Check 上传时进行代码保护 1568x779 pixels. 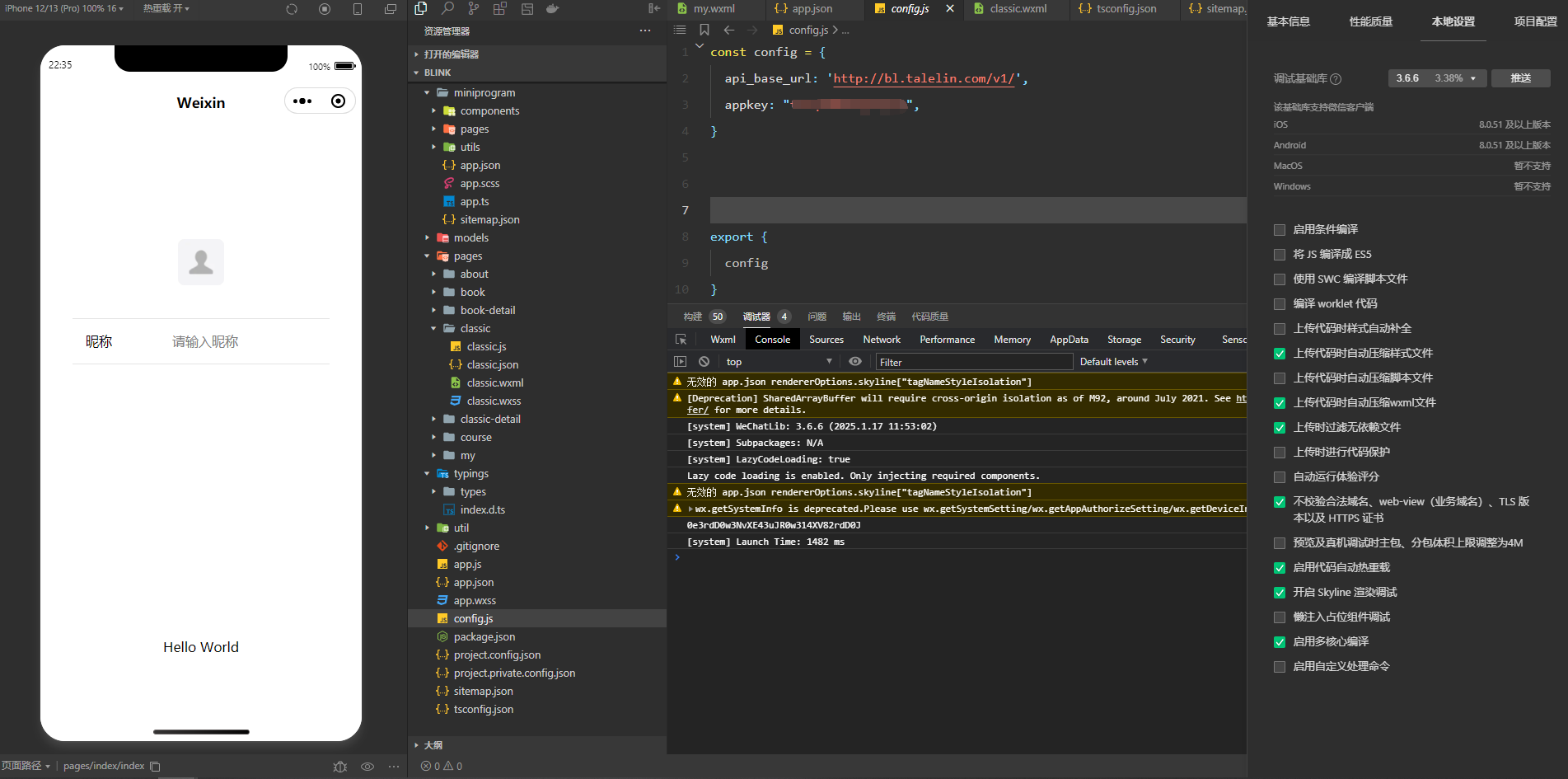click(1280, 453)
